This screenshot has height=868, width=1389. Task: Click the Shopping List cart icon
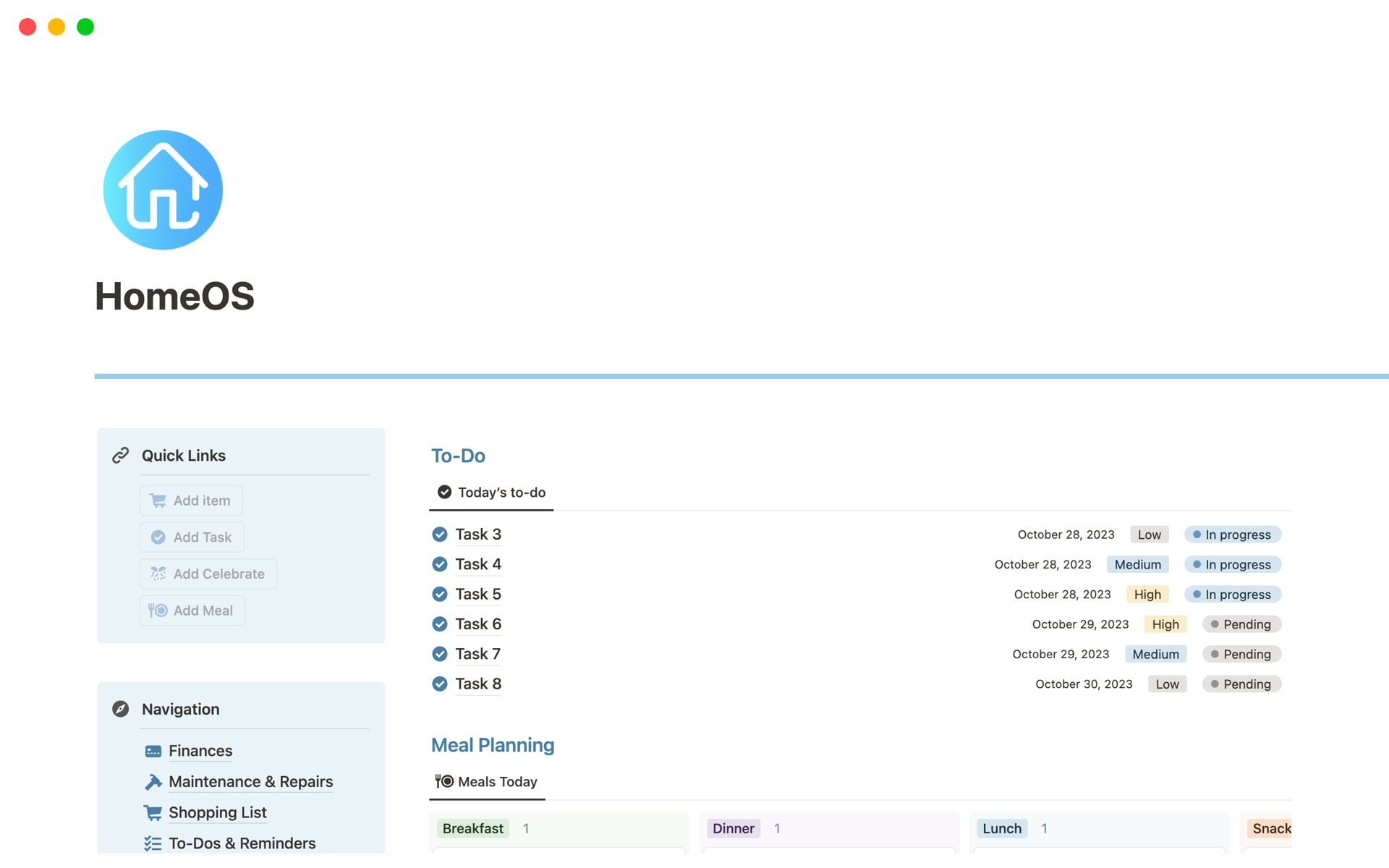153,812
